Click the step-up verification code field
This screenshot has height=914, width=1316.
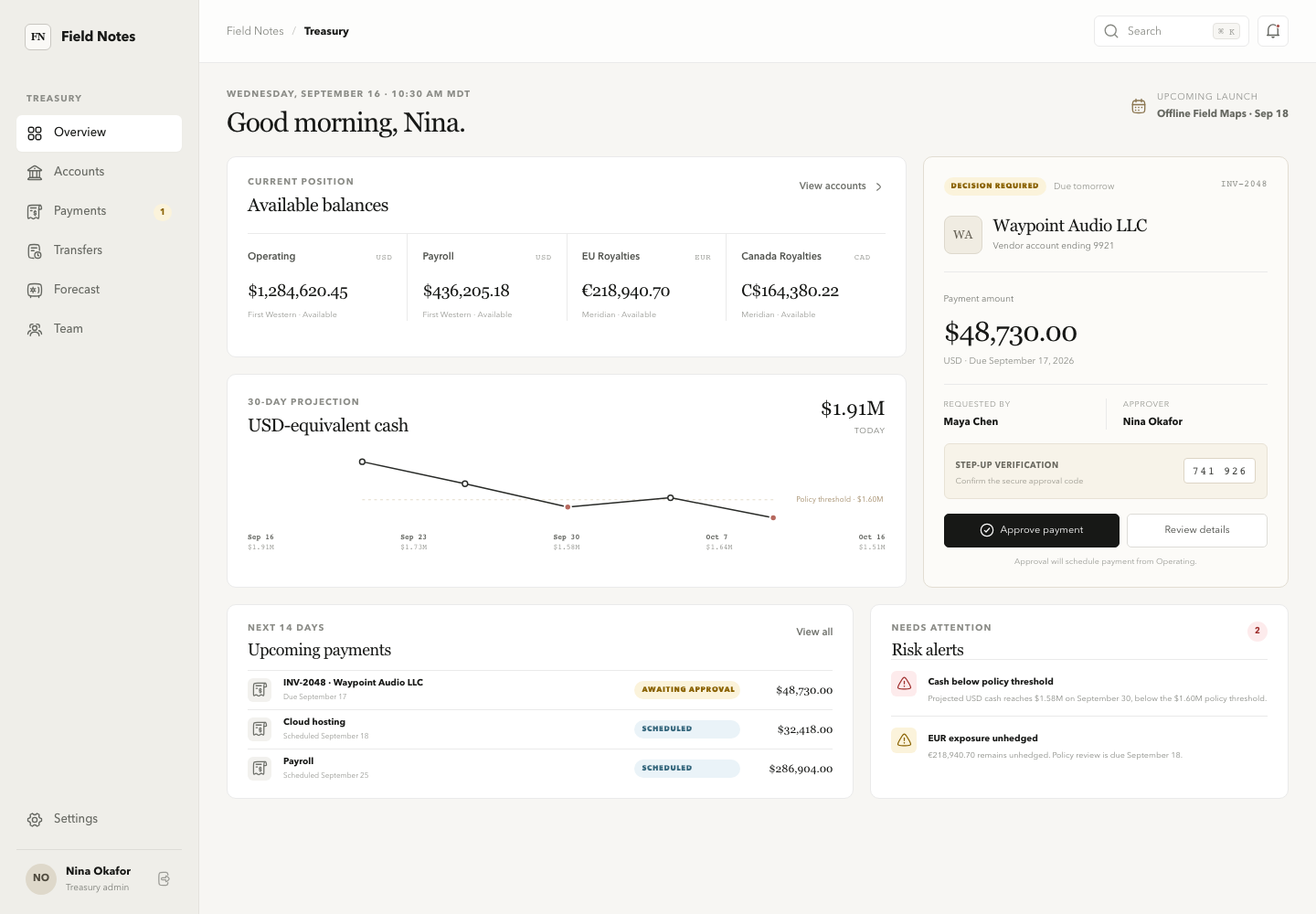(x=1219, y=471)
